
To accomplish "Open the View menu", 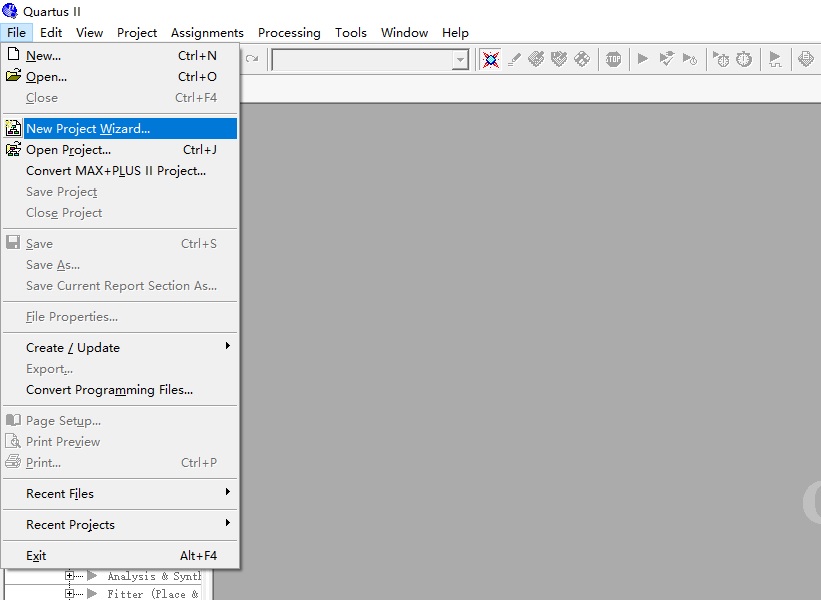I will pyautogui.click(x=89, y=32).
